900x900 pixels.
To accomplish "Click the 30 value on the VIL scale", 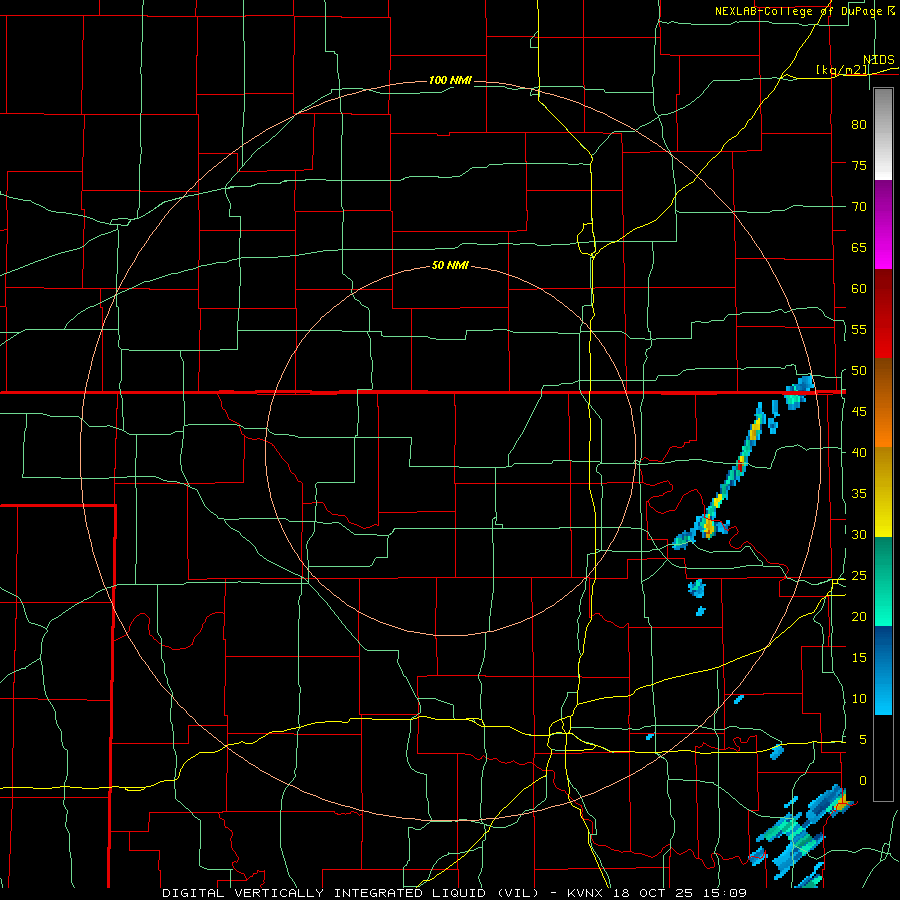I will click(859, 534).
